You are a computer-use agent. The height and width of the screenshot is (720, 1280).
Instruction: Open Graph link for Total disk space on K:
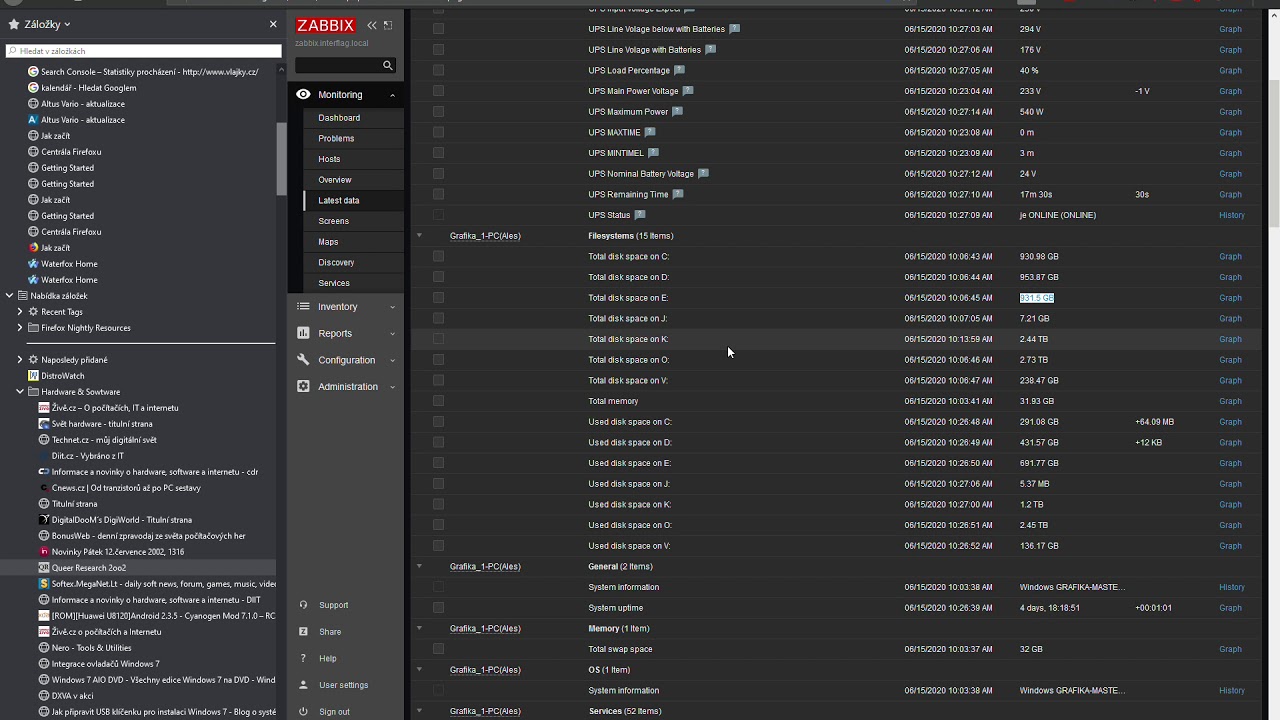(1230, 339)
